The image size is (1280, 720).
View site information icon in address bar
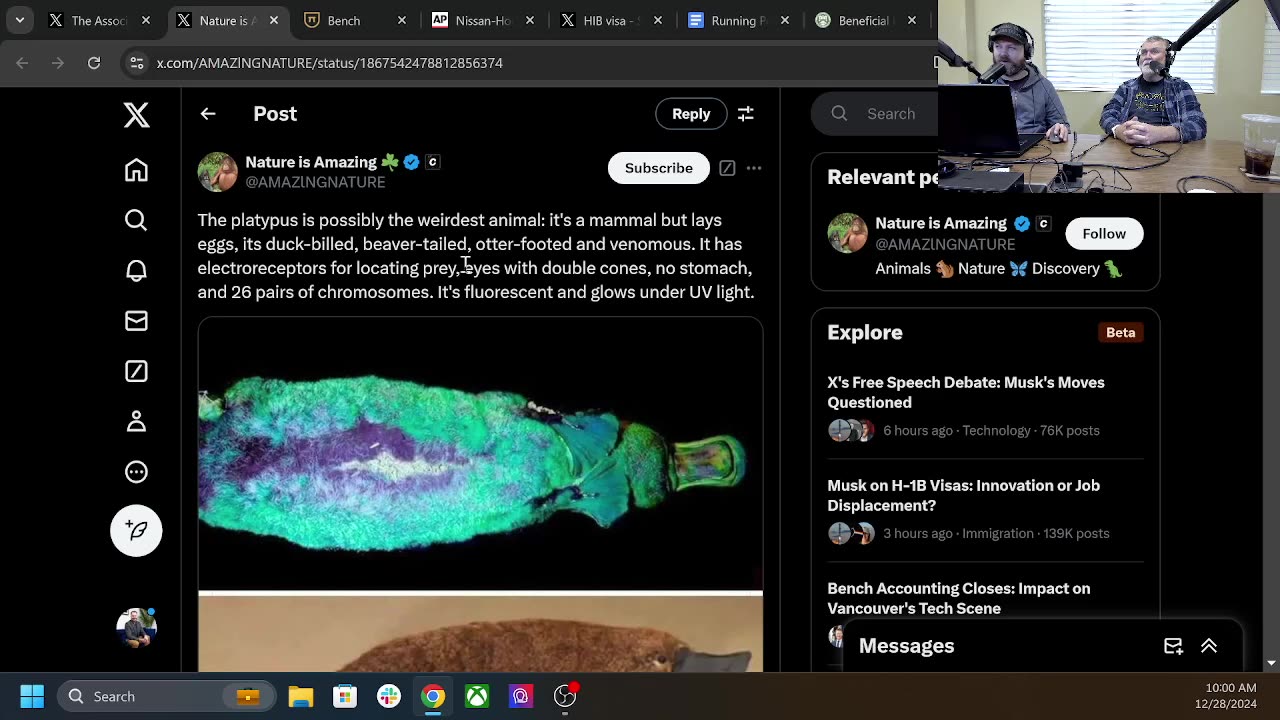click(x=137, y=63)
